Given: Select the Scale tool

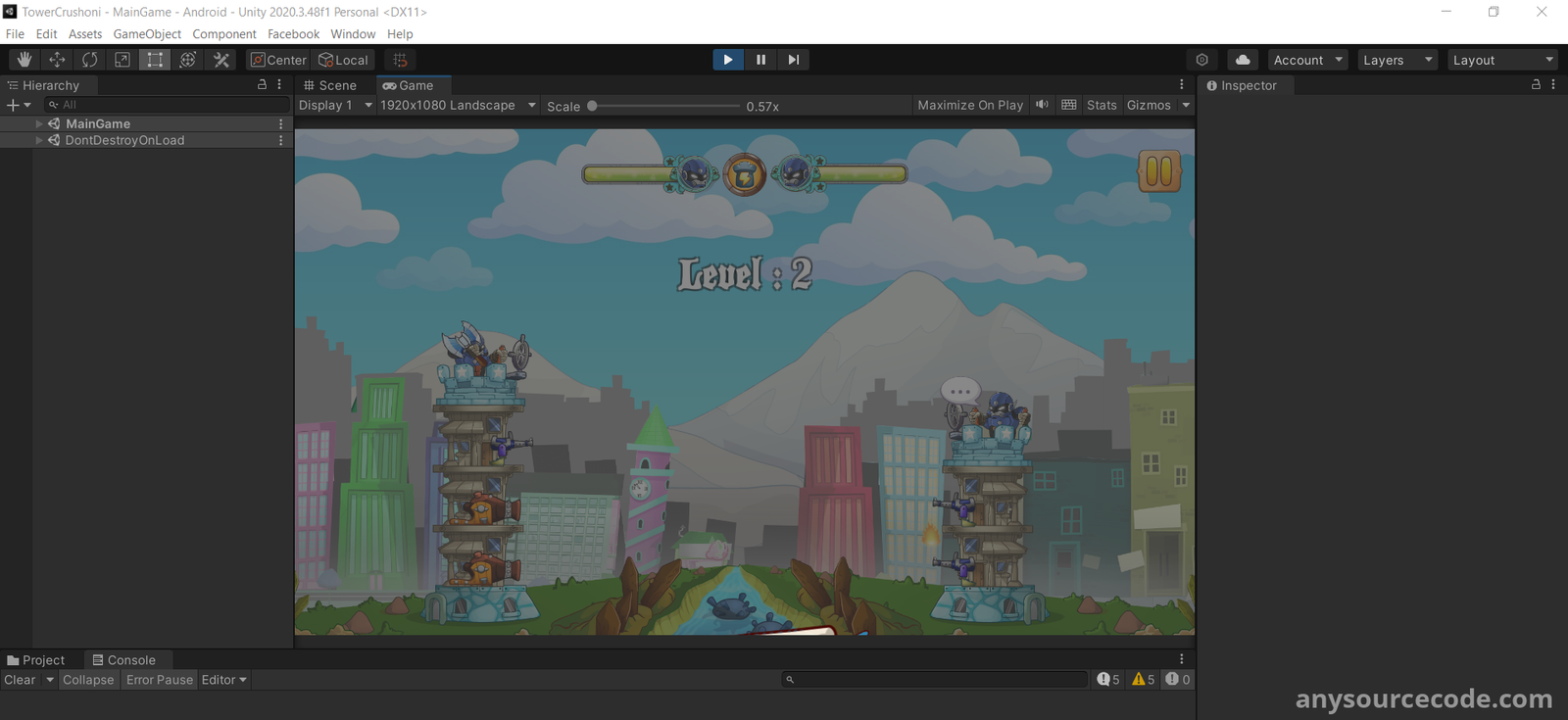Looking at the screenshot, I should pos(122,60).
